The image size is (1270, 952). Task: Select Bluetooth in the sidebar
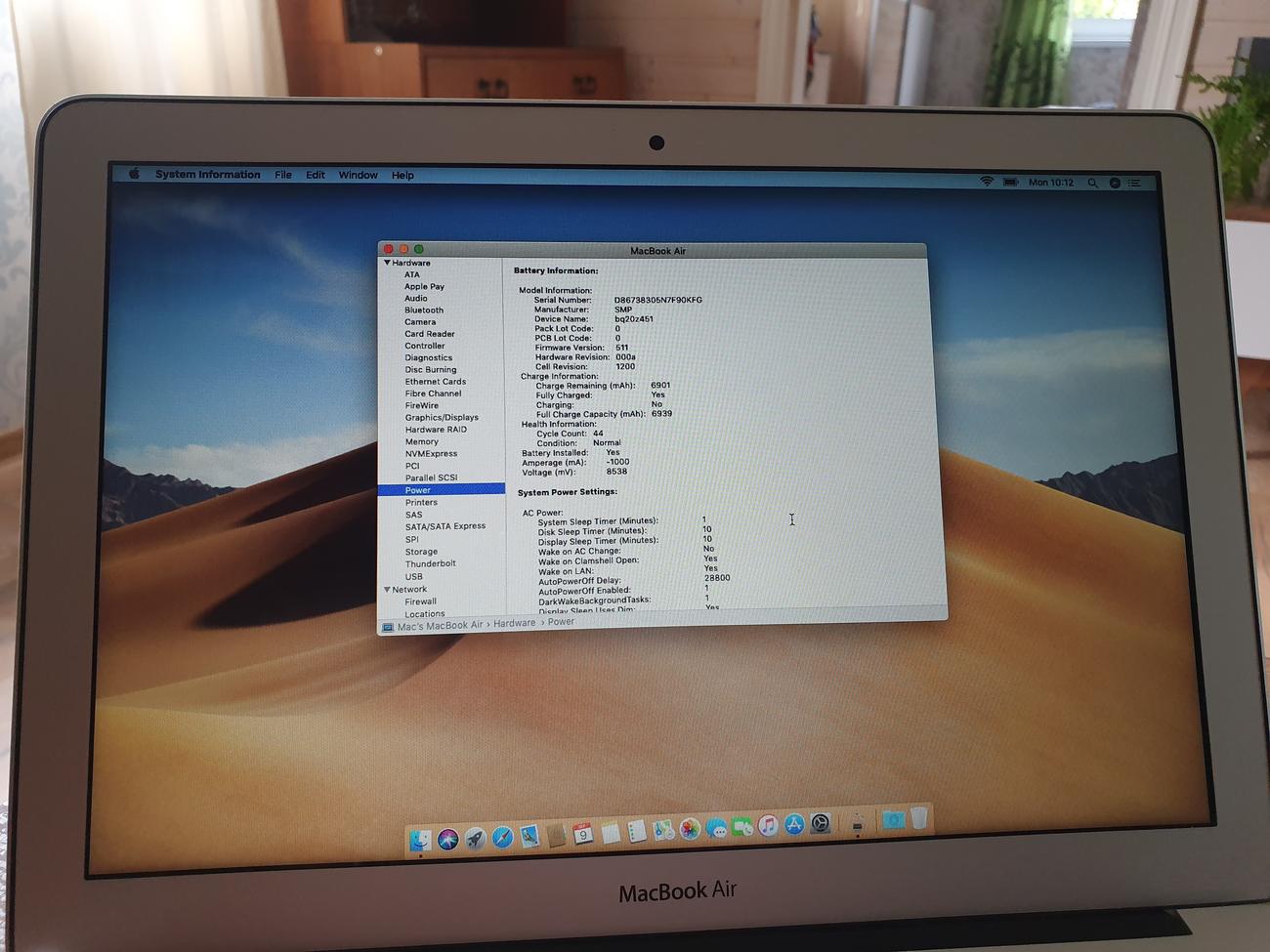(x=424, y=310)
